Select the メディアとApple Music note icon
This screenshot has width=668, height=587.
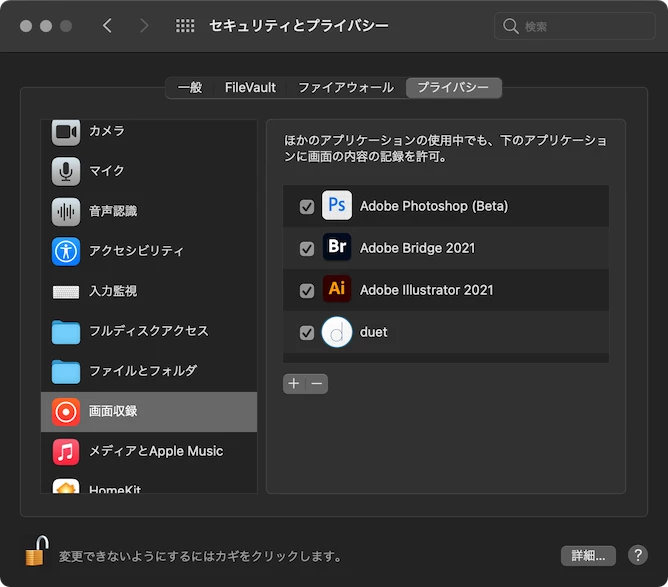(x=66, y=452)
